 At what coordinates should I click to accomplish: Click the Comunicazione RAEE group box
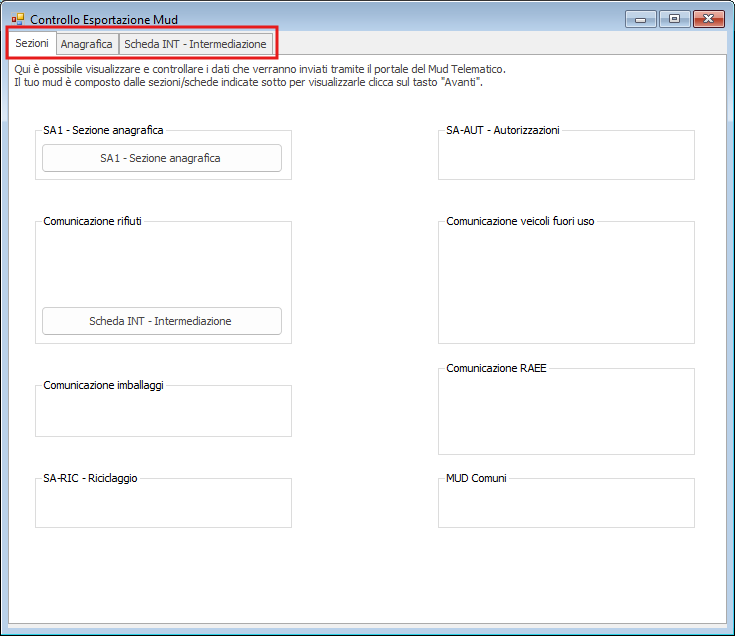pos(566,412)
